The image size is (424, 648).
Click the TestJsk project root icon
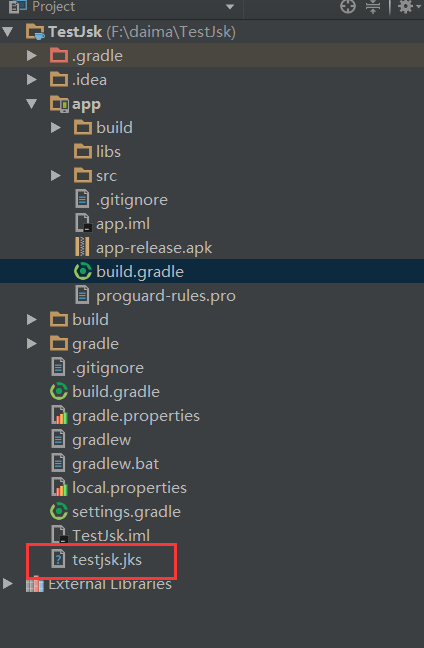click(x=35, y=32)
